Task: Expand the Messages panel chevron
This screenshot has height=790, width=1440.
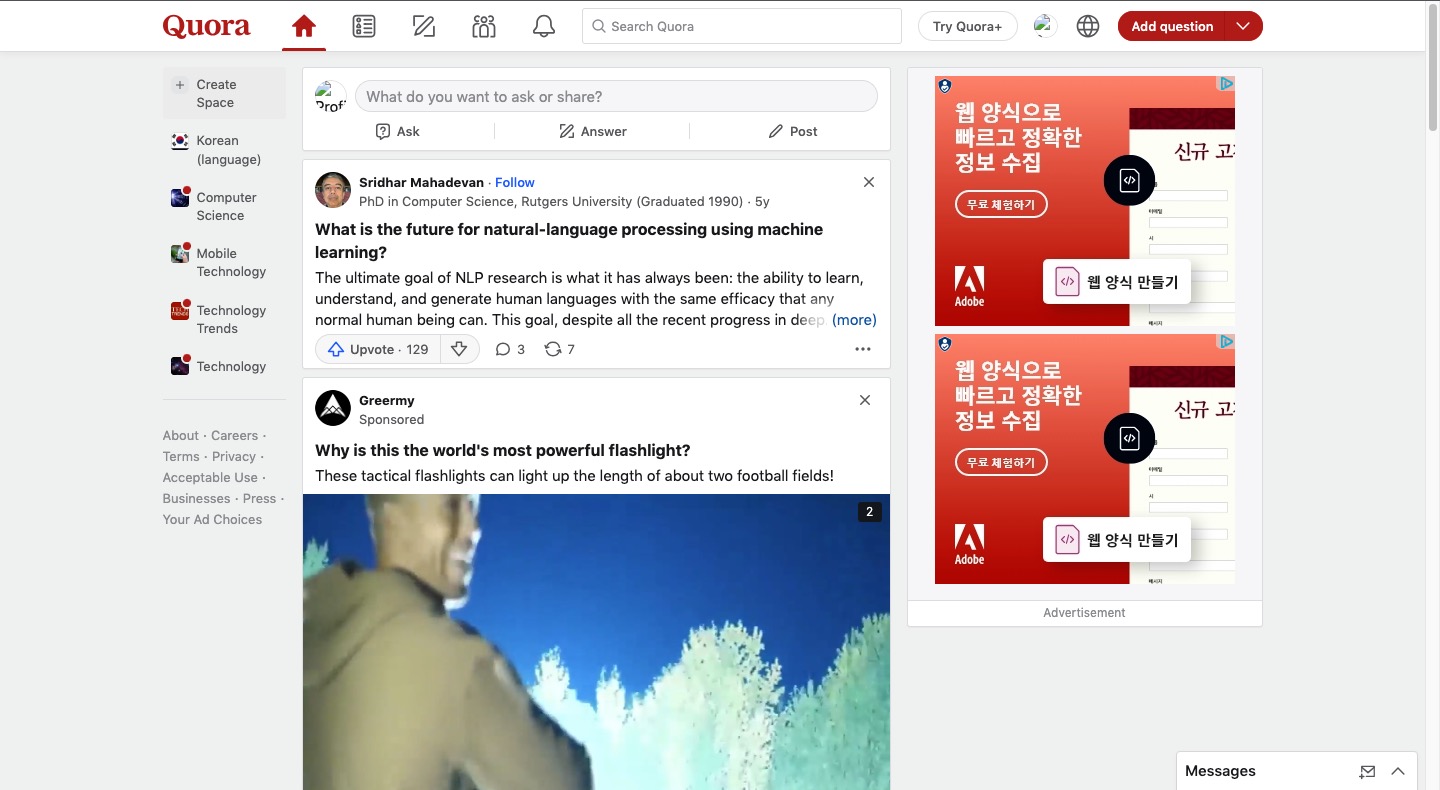Action: [1398, 771]
